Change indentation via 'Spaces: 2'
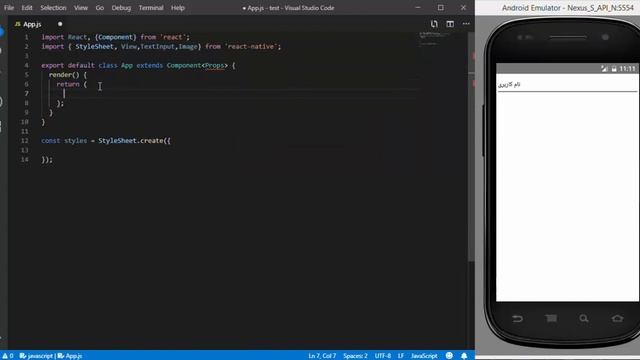Image resolution: width=640 pixels, height=360 pixels. 355,356
